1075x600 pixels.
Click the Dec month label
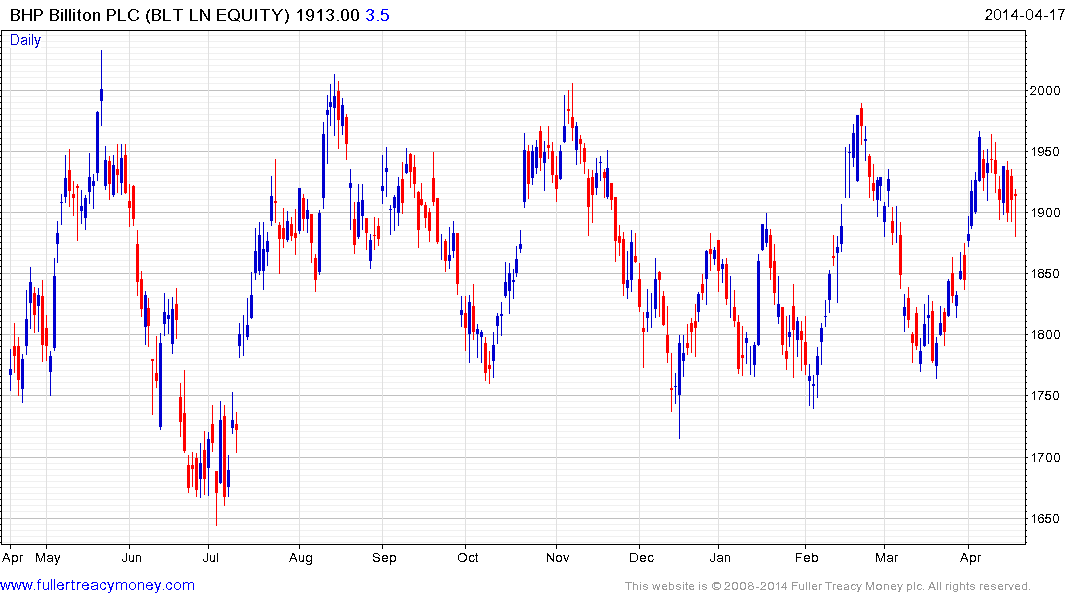click(641, 557)
